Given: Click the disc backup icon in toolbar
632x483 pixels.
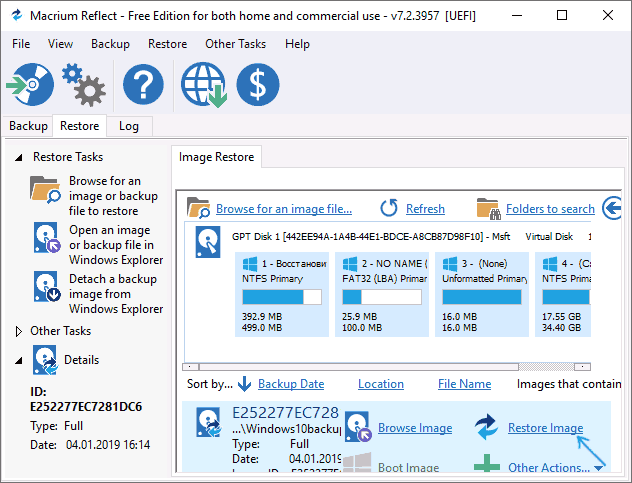Looking at the screenshot, I should tap(29, 85).
